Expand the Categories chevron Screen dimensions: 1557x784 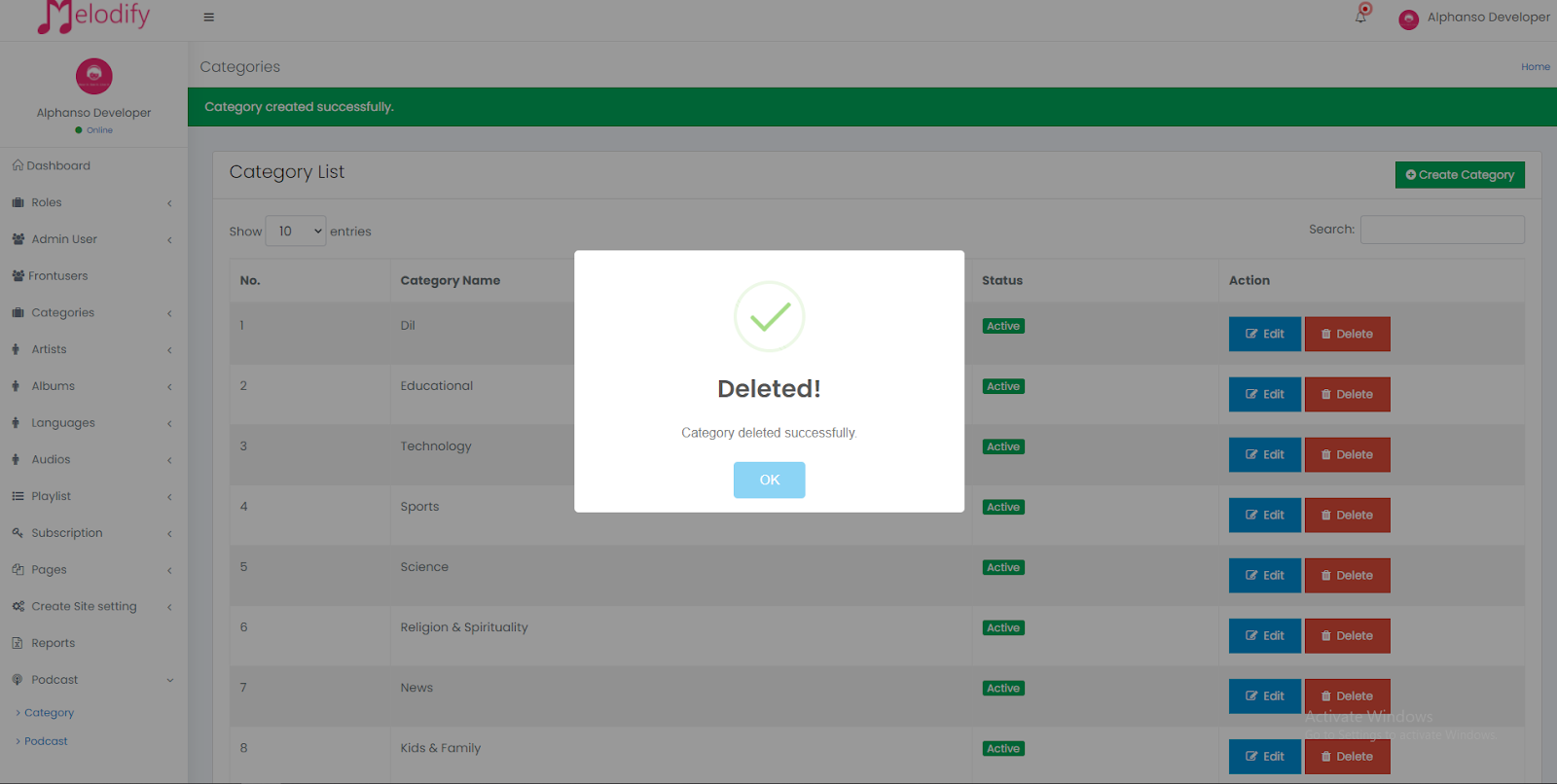coord(169,313)
